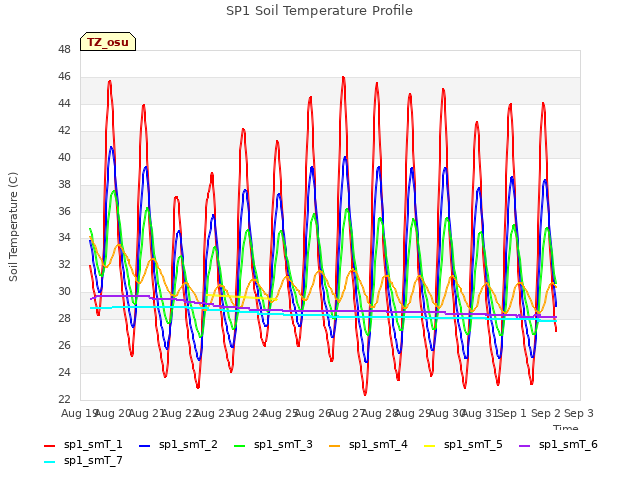Click the blue swatch for sp1_smT_2
640x480 pixels.
coord(144,446)
